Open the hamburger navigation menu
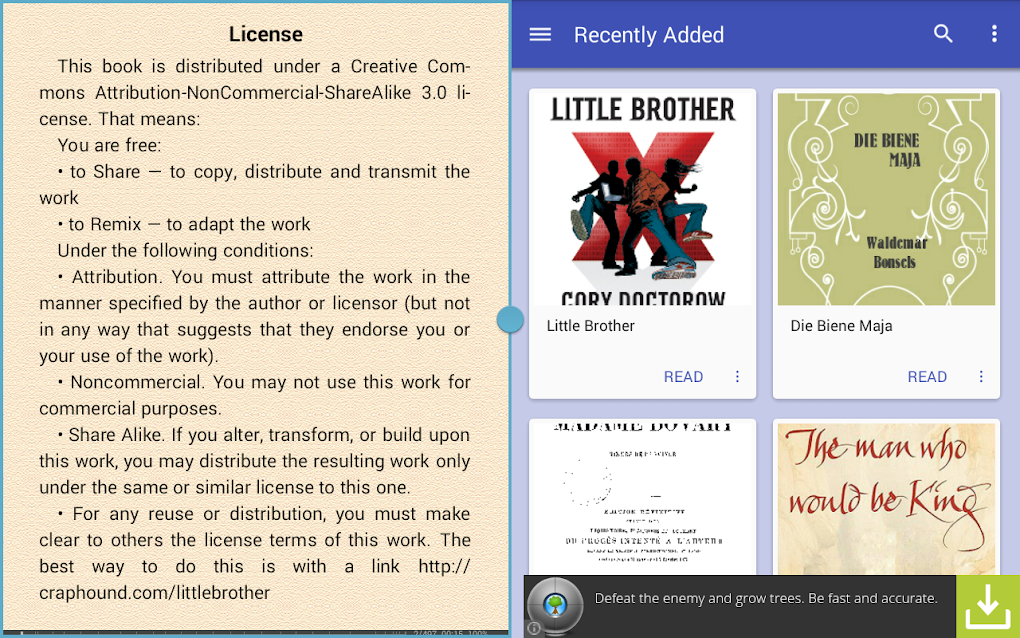1020x638 pixels. (540, 34)
